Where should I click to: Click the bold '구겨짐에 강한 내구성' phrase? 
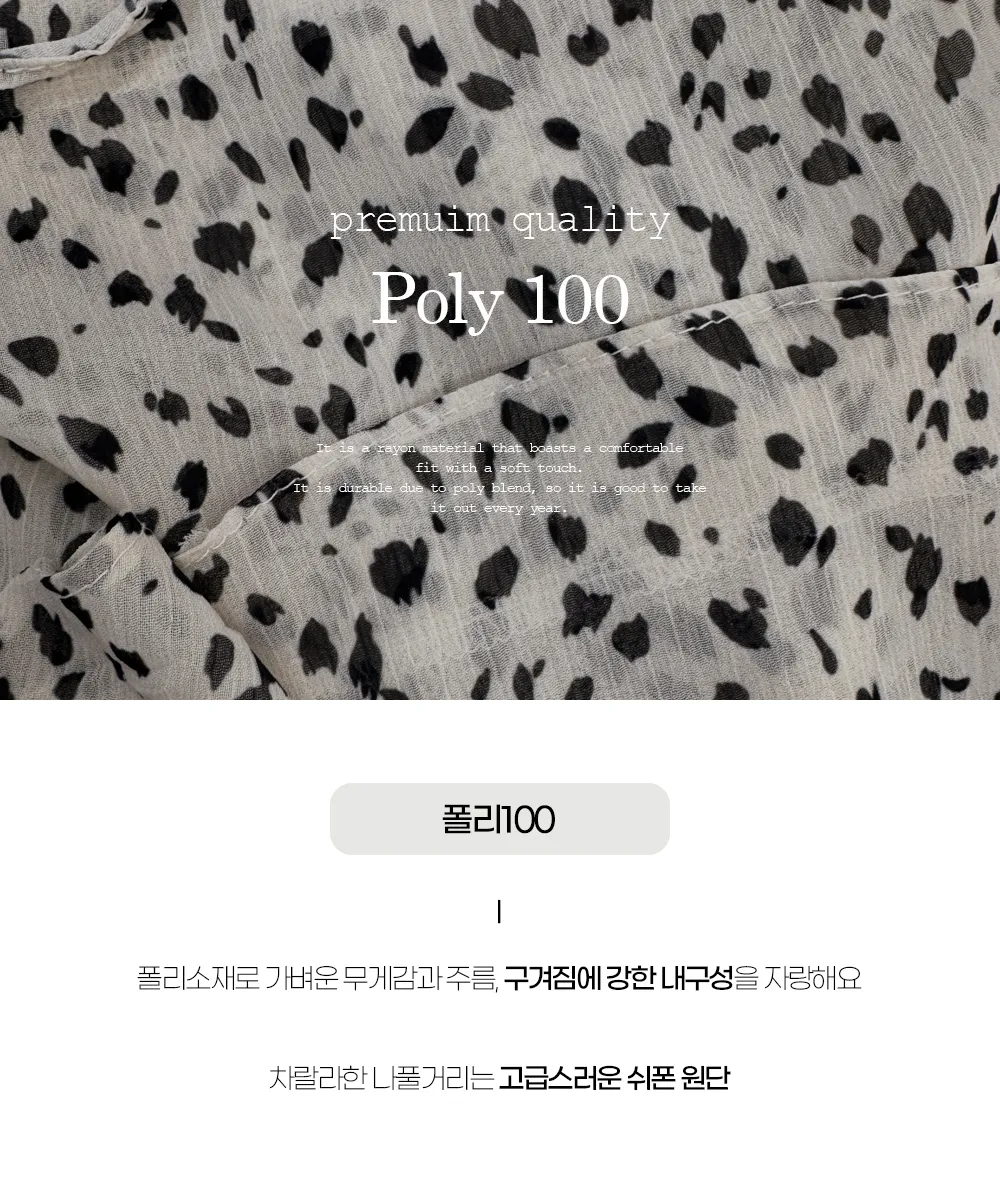pyautogui.click(x=619, y=978)
